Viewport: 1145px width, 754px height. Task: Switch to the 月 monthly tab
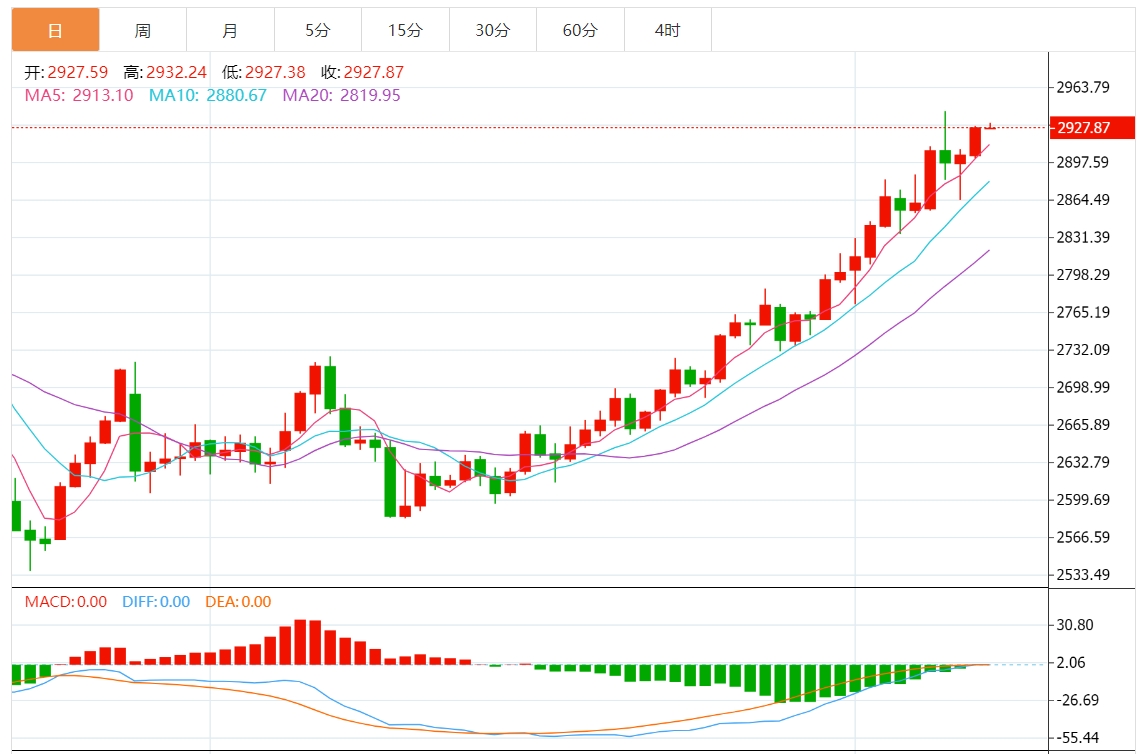coord(231,30)
